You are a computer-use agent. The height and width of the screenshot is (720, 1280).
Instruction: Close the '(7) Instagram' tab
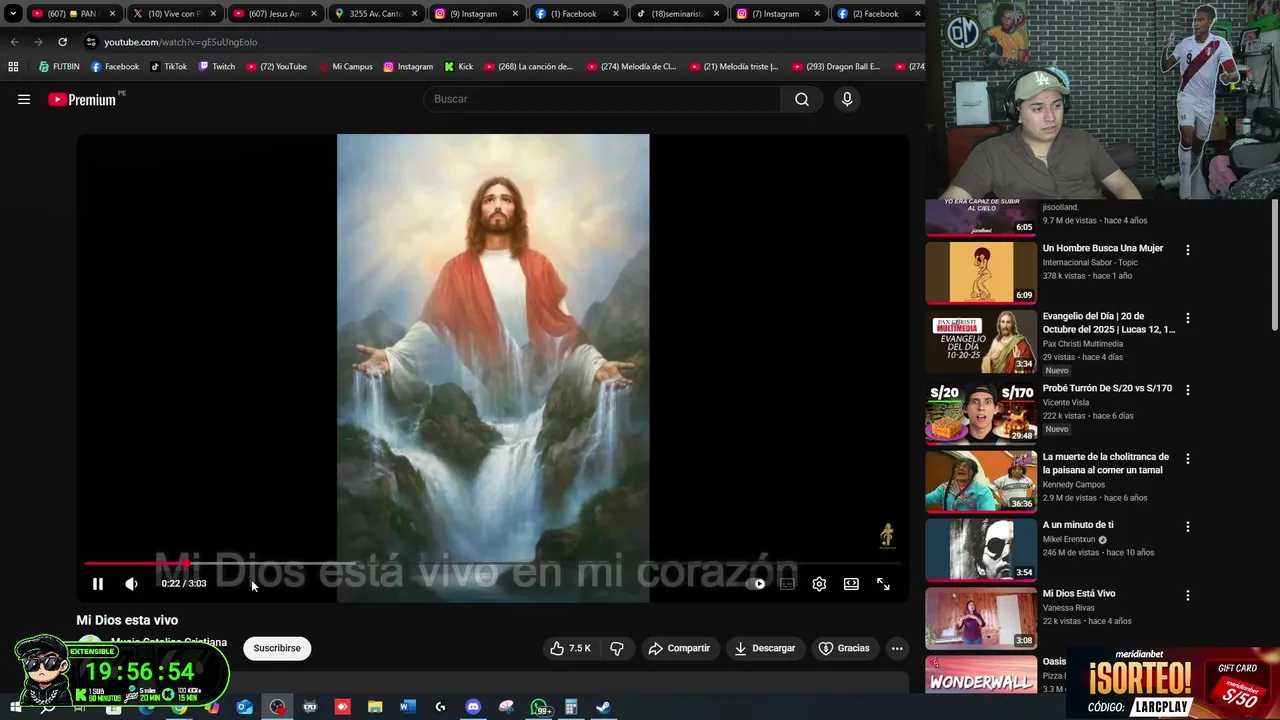(817, 14)
